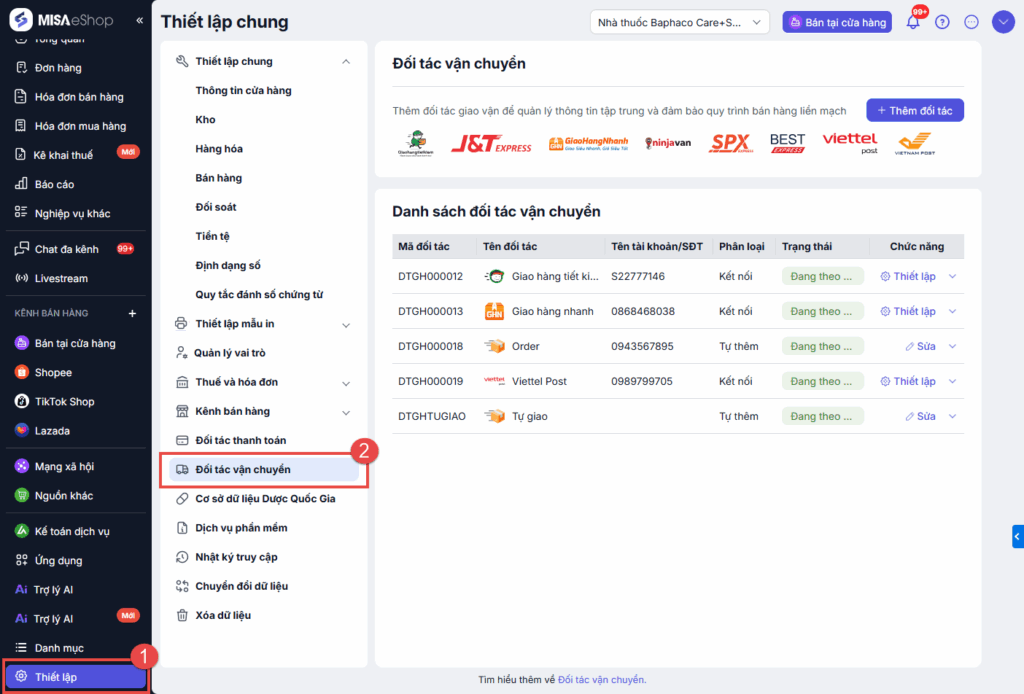Click the SPX carrier logo
Screen dimensions: 1024x694
pyautogui.click(x=730, y=144)
